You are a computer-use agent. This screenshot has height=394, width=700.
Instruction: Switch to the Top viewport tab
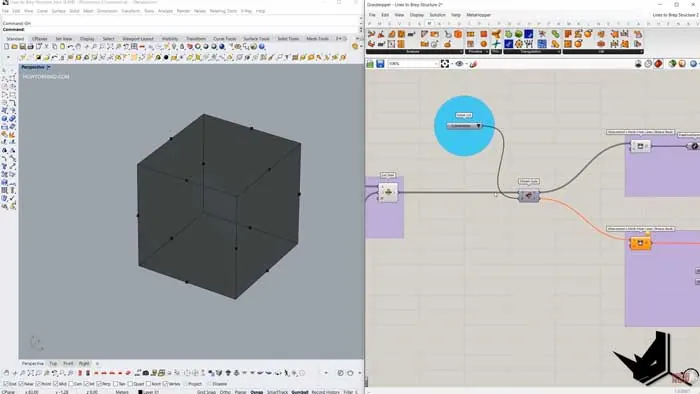point(53,364)
